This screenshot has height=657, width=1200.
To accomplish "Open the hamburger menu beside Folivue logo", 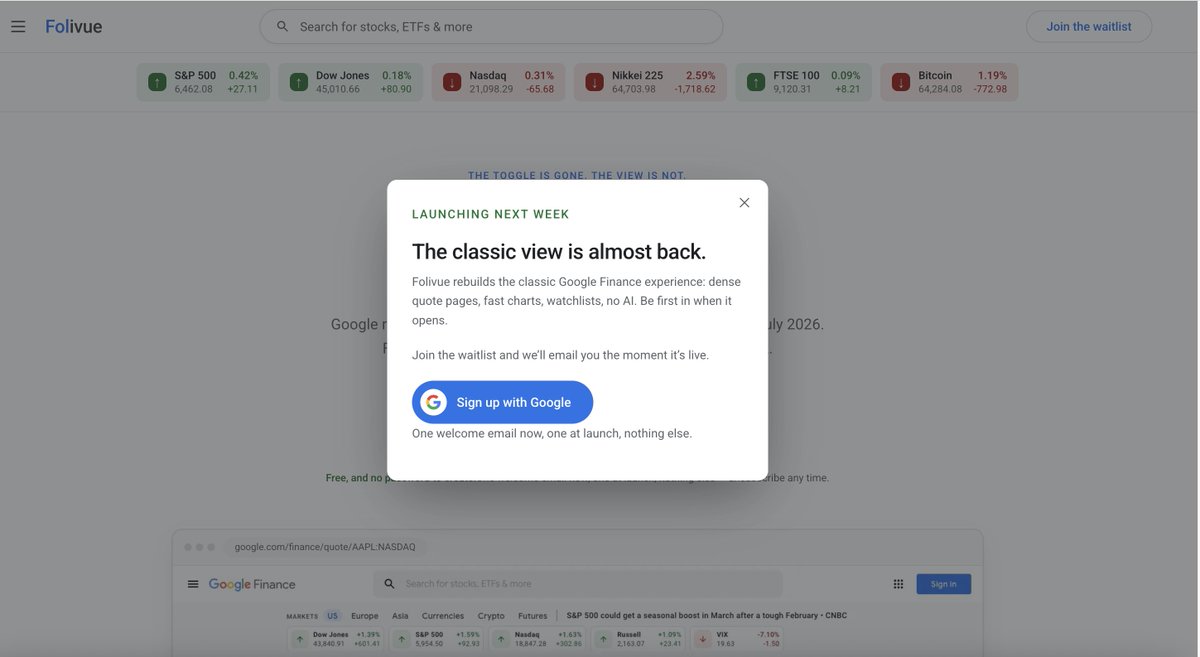I will point(18,26).
